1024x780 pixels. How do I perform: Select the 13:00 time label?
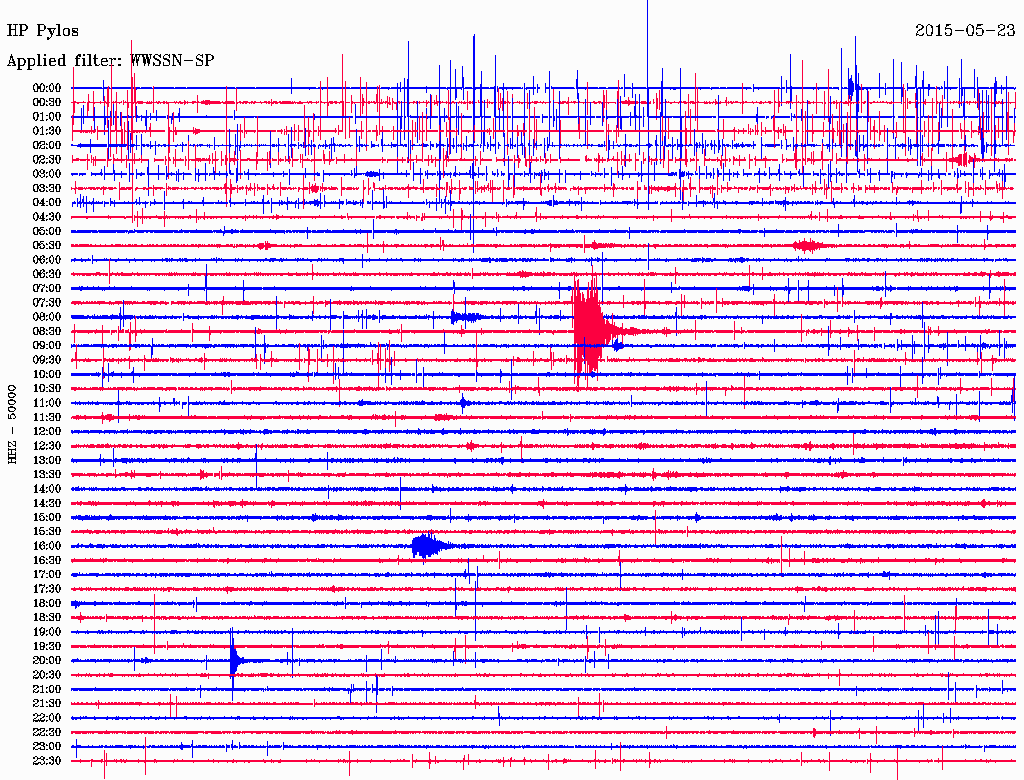coord(47,461)
